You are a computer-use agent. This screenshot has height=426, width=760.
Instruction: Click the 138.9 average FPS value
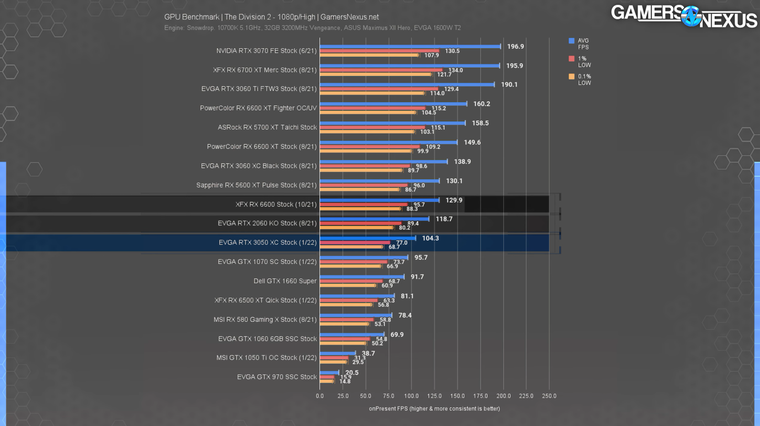(462, 161)
